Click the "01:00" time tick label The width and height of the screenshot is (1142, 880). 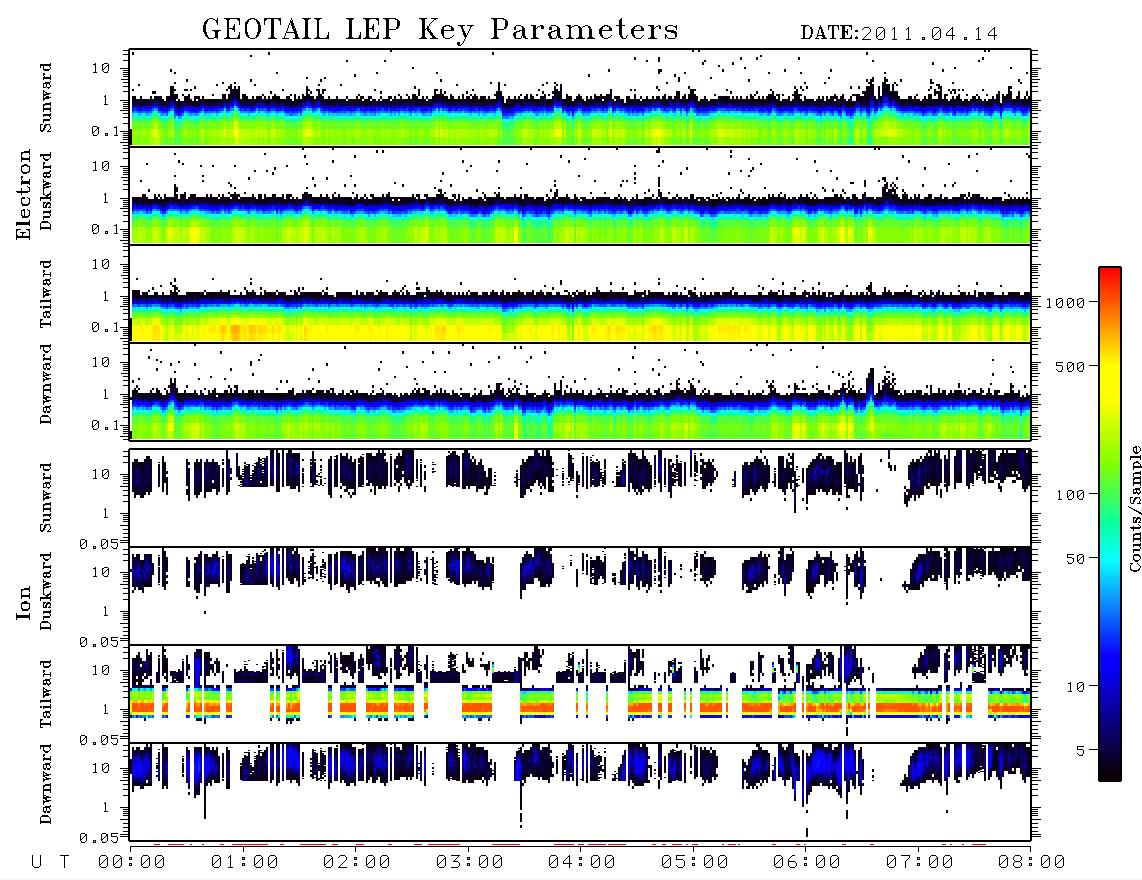[x=245, y=863]
